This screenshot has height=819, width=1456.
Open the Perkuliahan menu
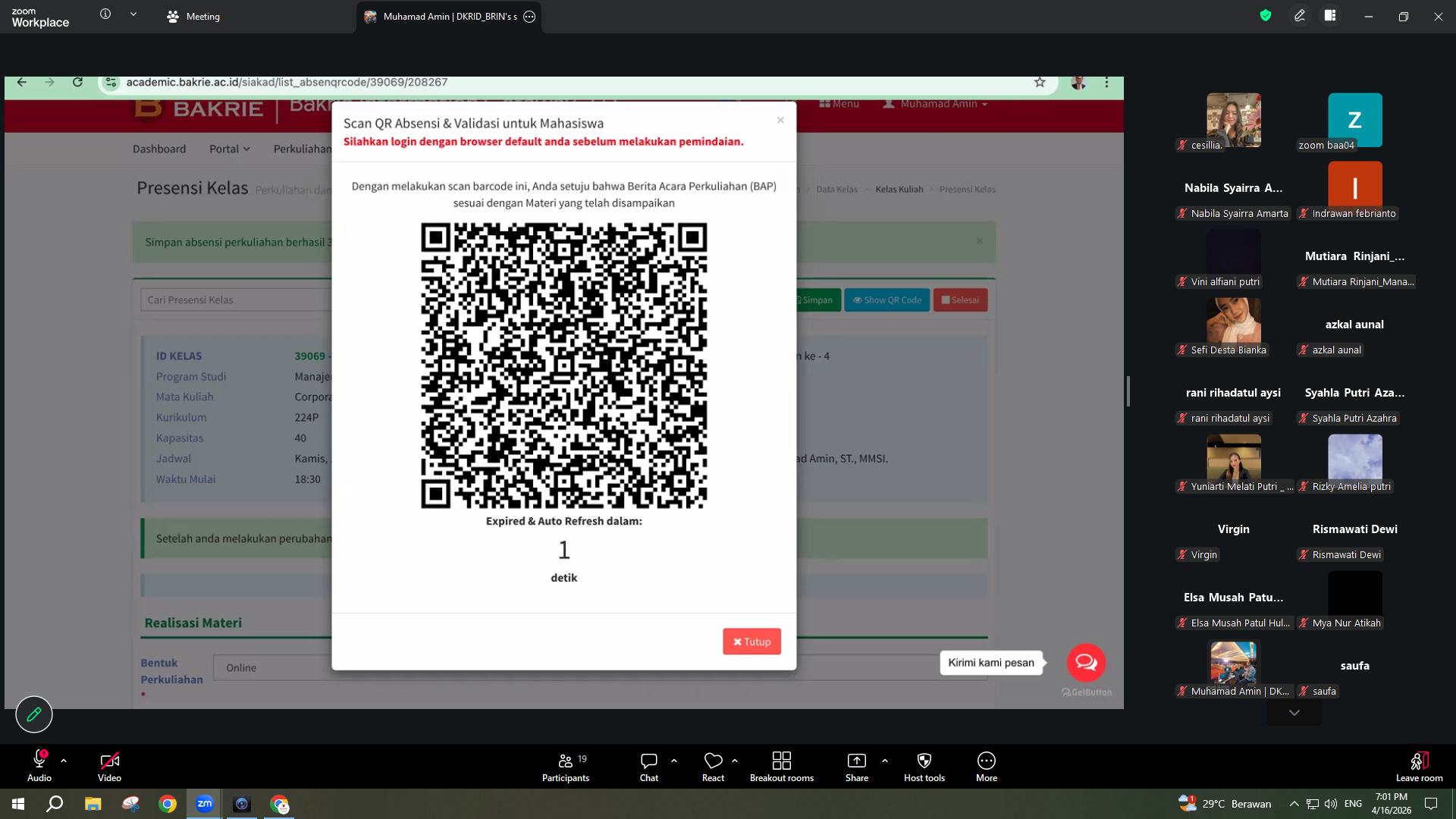tap(303, 149)
